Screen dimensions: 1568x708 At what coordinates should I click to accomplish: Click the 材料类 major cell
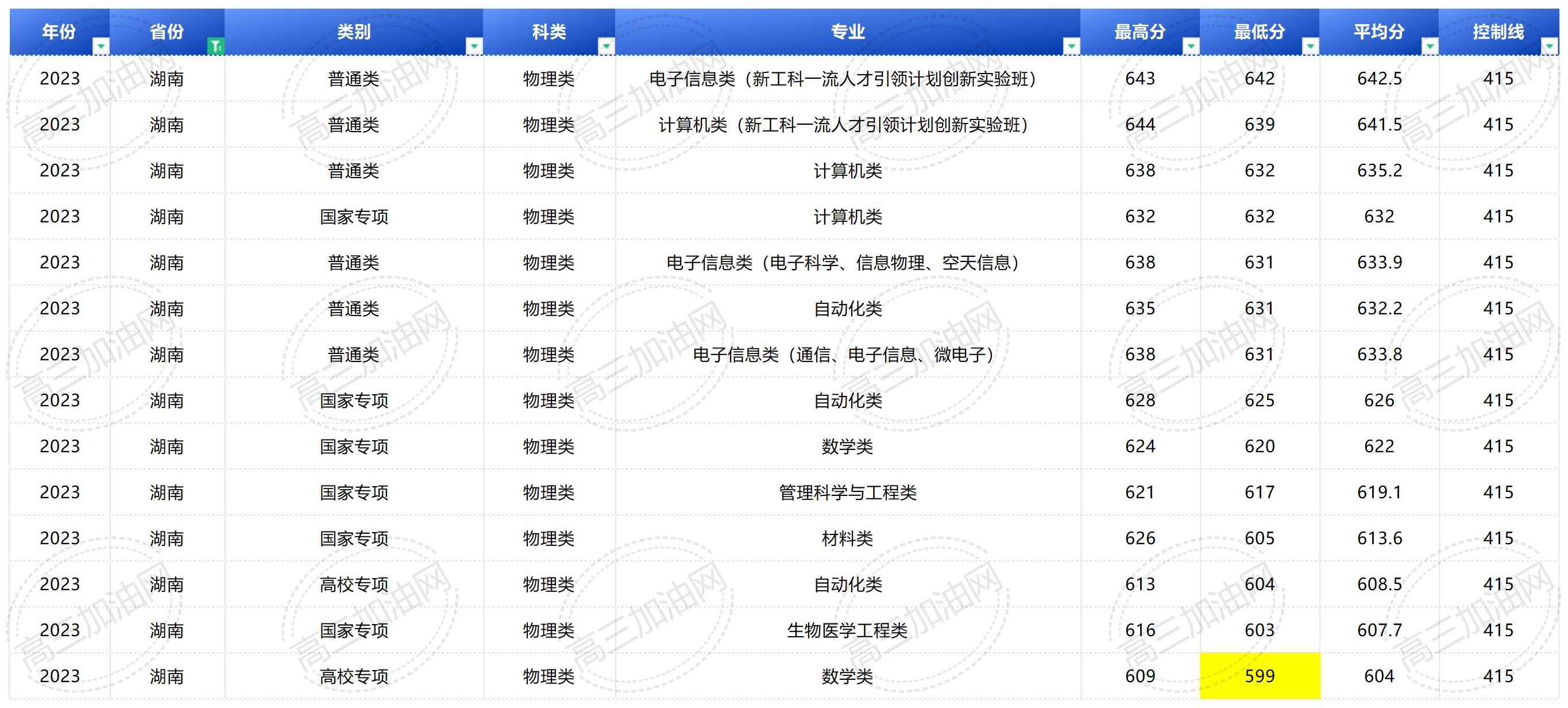point(848,538)
